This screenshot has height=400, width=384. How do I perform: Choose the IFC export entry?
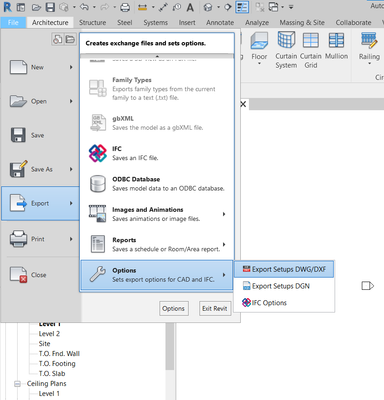tap(157, 153)
